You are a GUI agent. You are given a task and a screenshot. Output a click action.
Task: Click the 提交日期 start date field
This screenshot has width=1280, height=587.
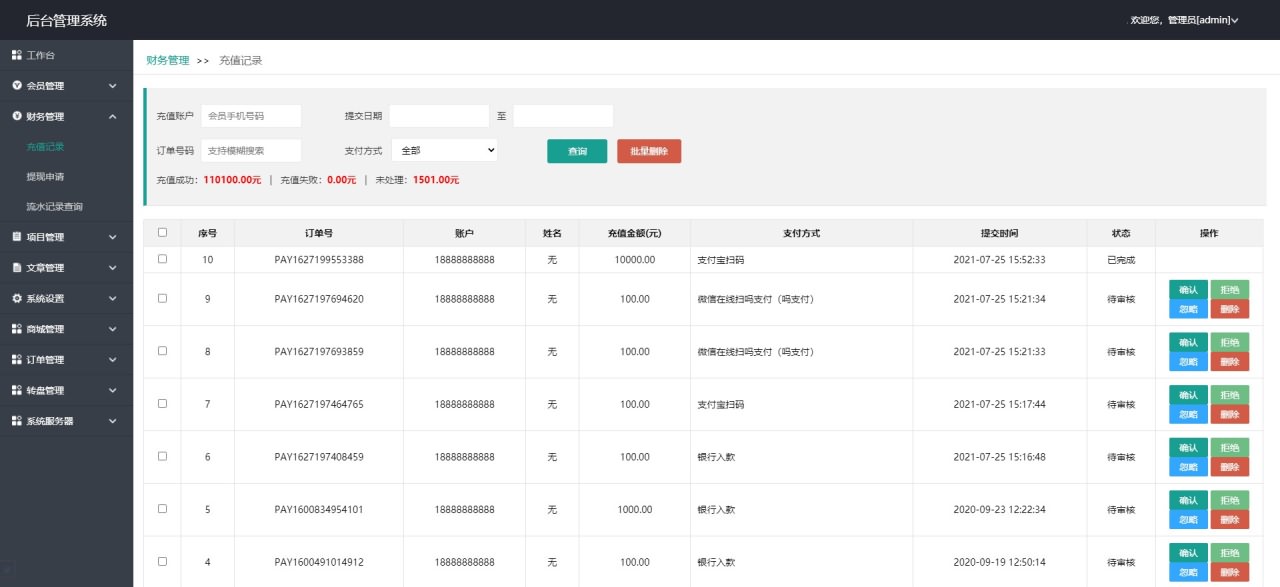[439, 116]
